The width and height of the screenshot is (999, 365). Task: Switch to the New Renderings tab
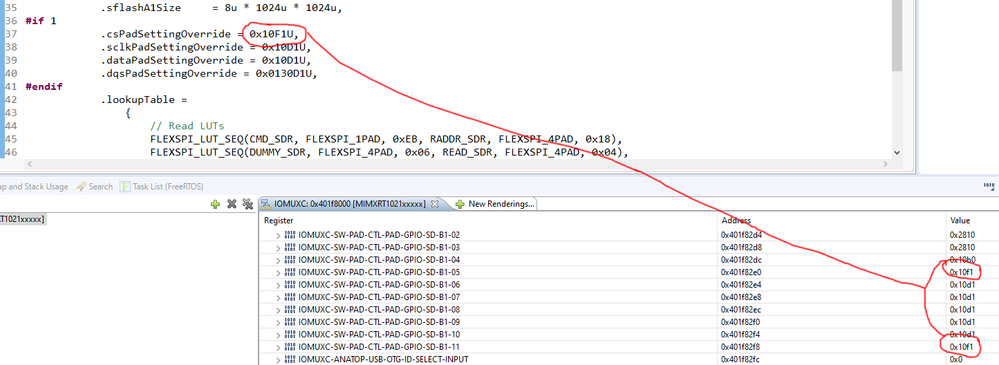point(496,204)
